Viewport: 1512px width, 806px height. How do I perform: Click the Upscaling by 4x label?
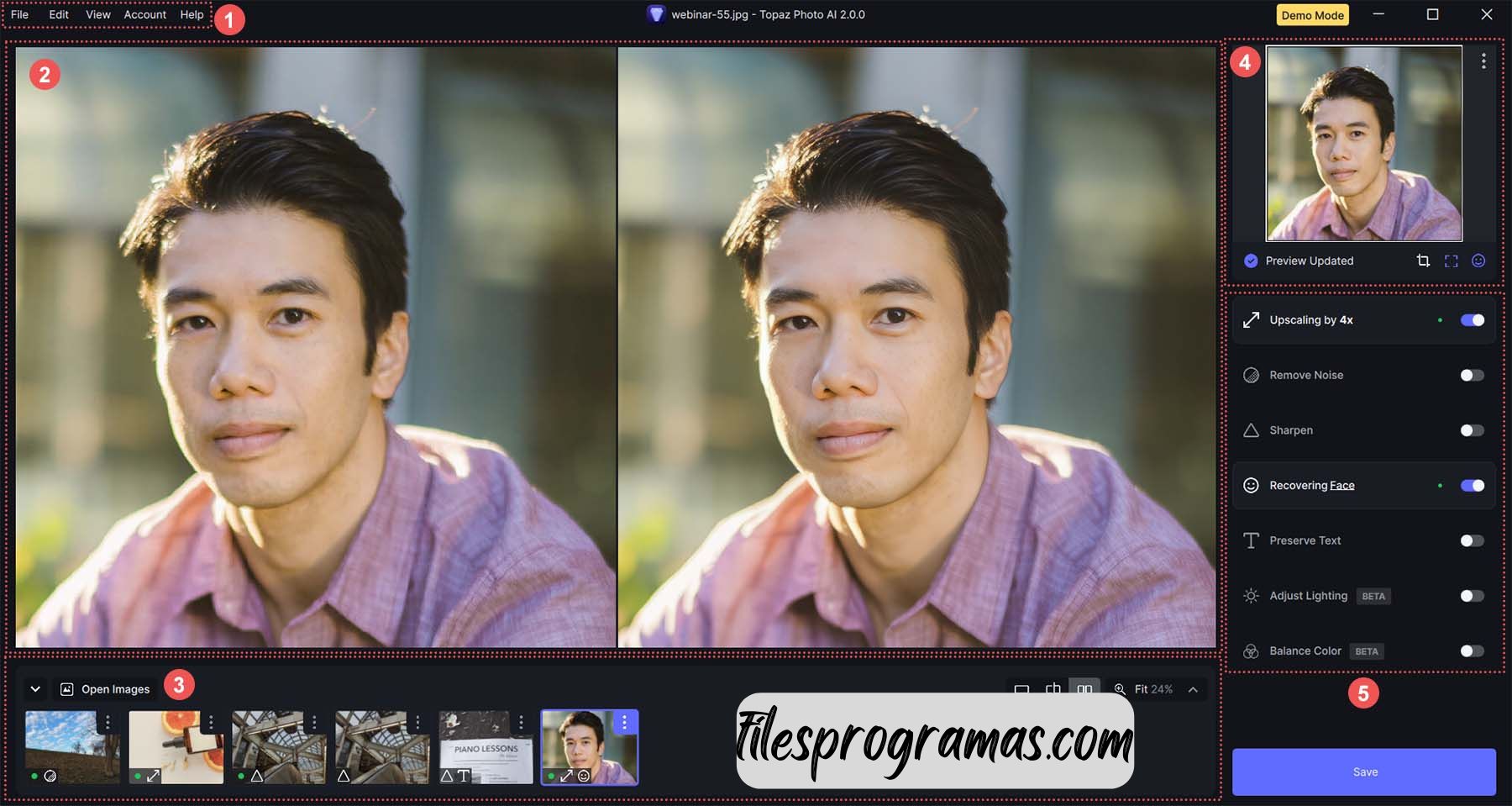1311,320
